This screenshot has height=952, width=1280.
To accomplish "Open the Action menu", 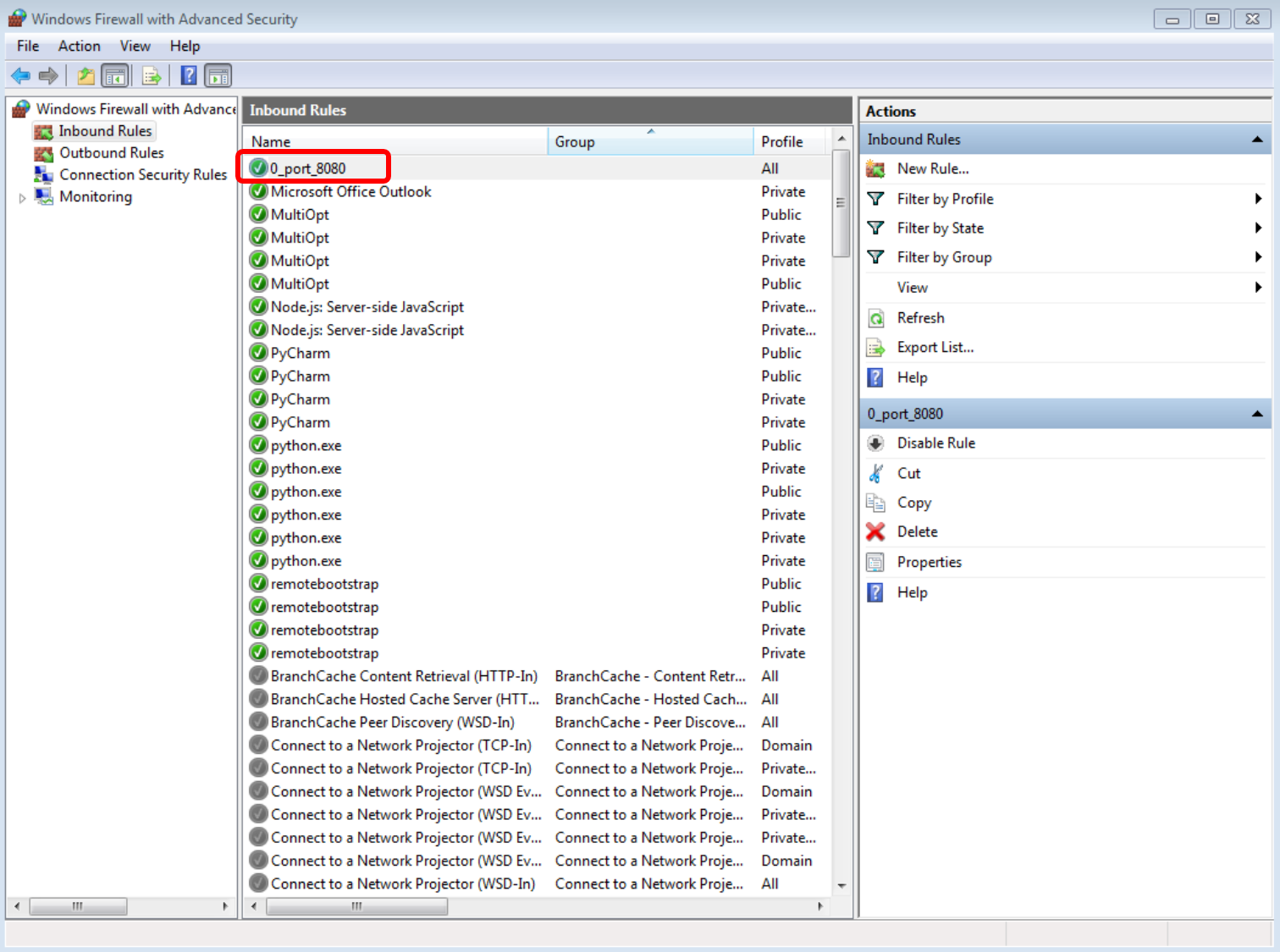I will [80, 46].
